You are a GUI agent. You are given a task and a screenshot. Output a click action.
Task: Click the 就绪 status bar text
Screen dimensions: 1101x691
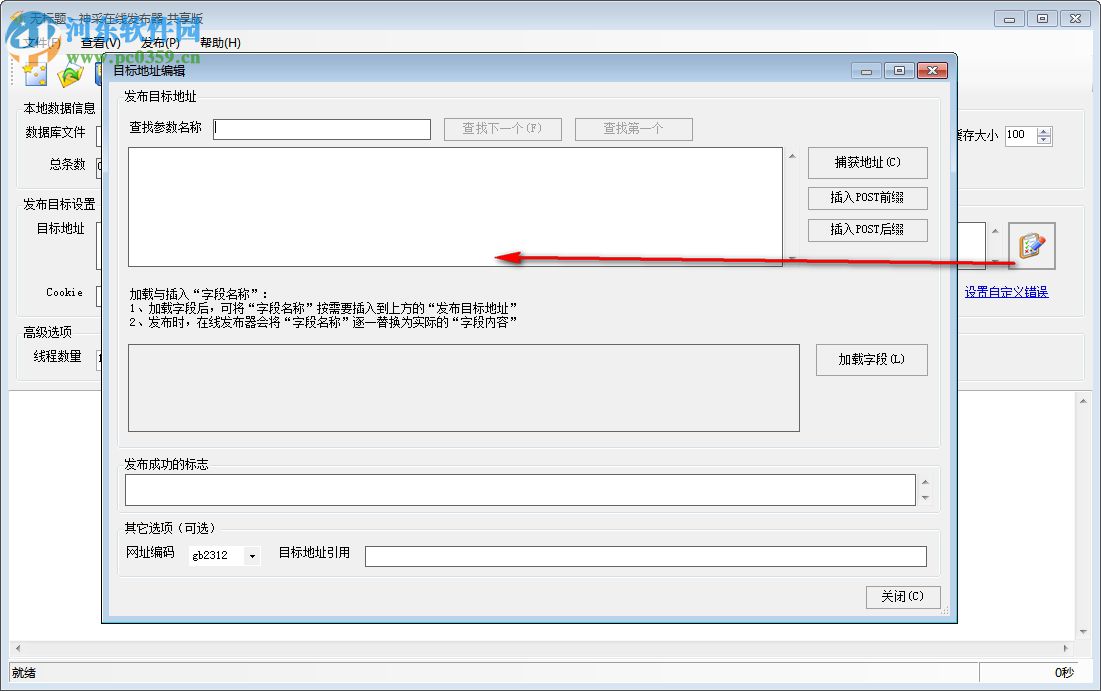(x=24, y=673)
